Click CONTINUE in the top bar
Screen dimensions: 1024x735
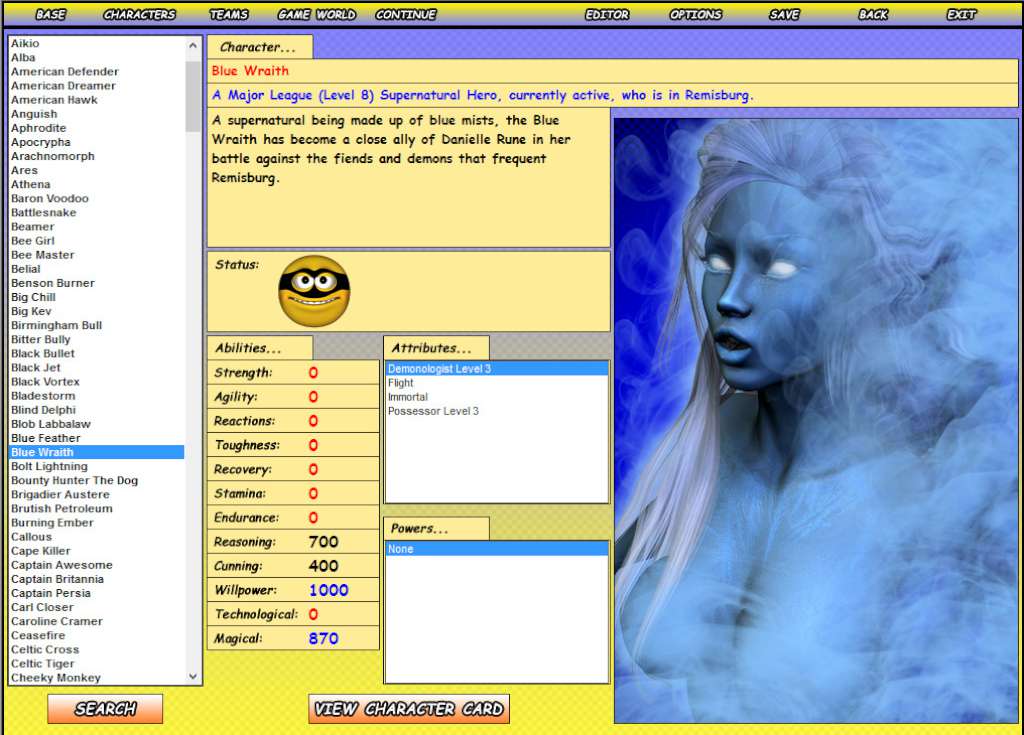(x=405, y=14)
